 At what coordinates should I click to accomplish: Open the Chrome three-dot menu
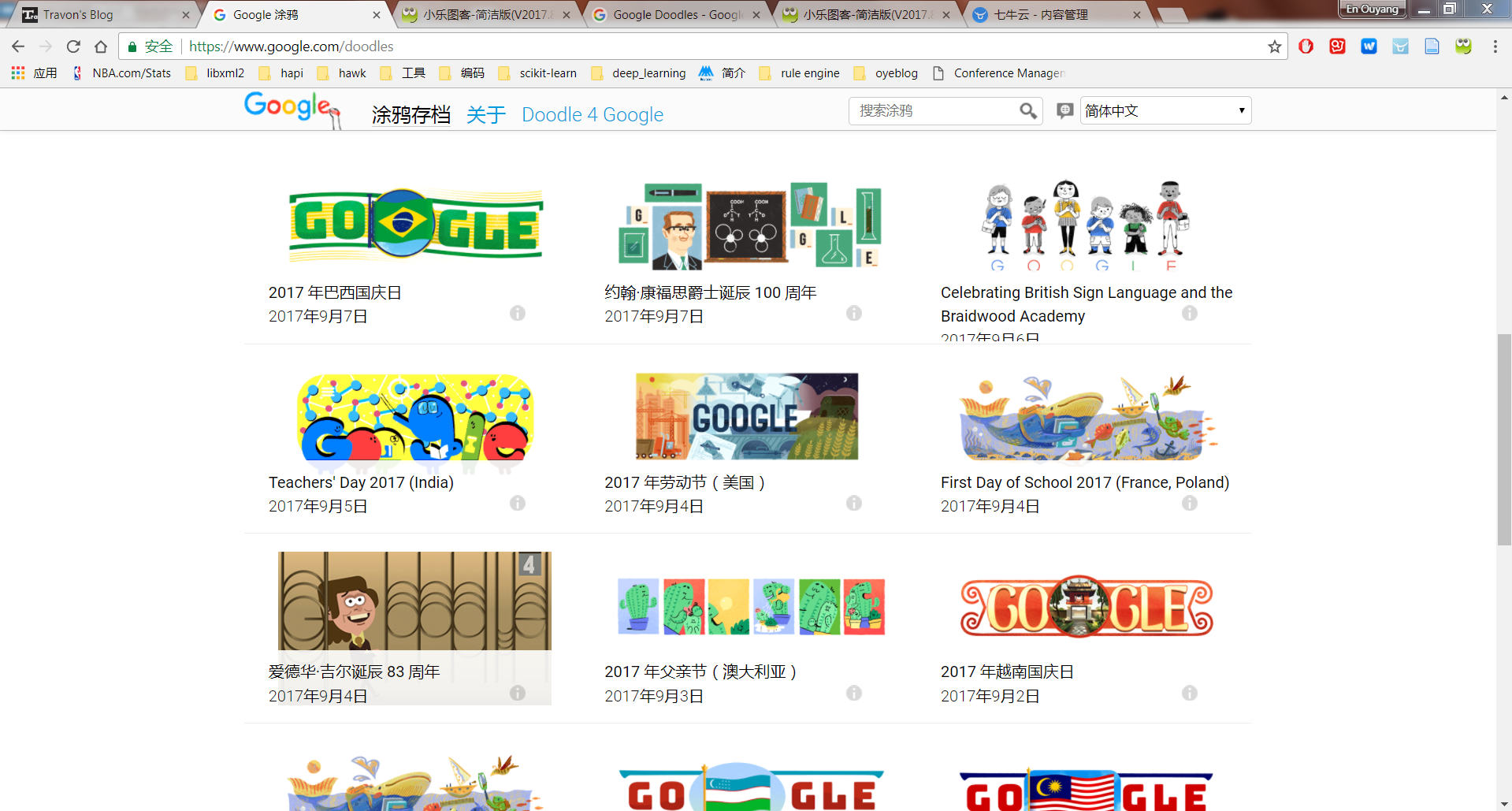coord(1495,47)
